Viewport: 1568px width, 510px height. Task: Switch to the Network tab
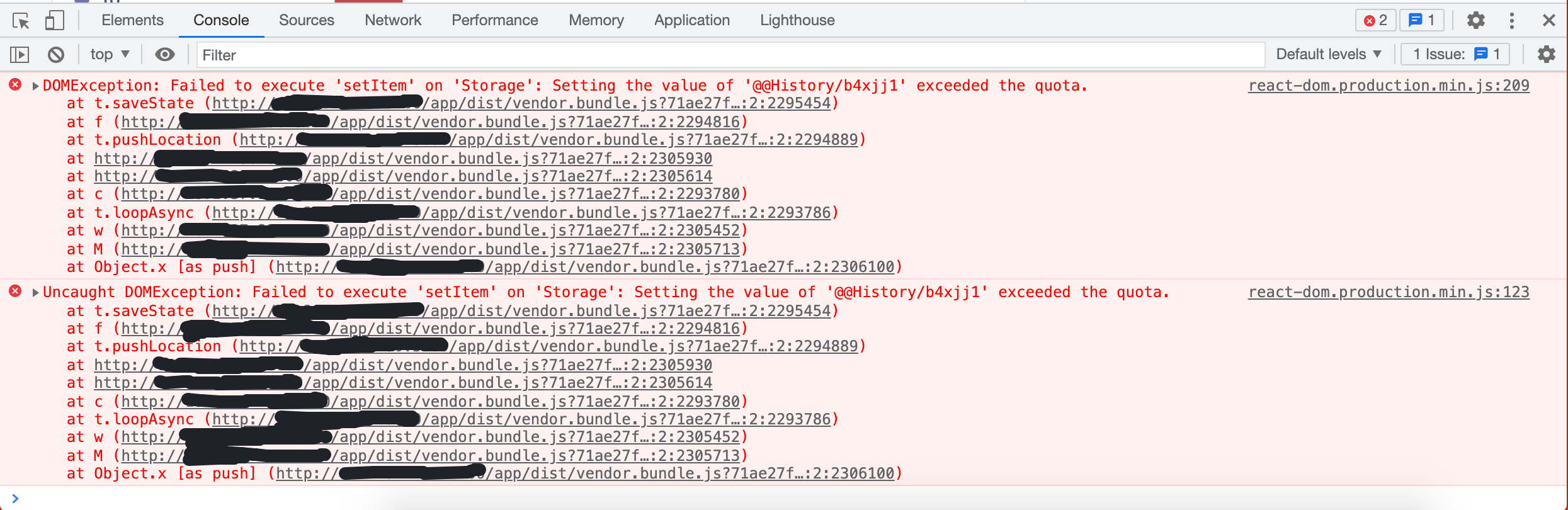(392, 20)
